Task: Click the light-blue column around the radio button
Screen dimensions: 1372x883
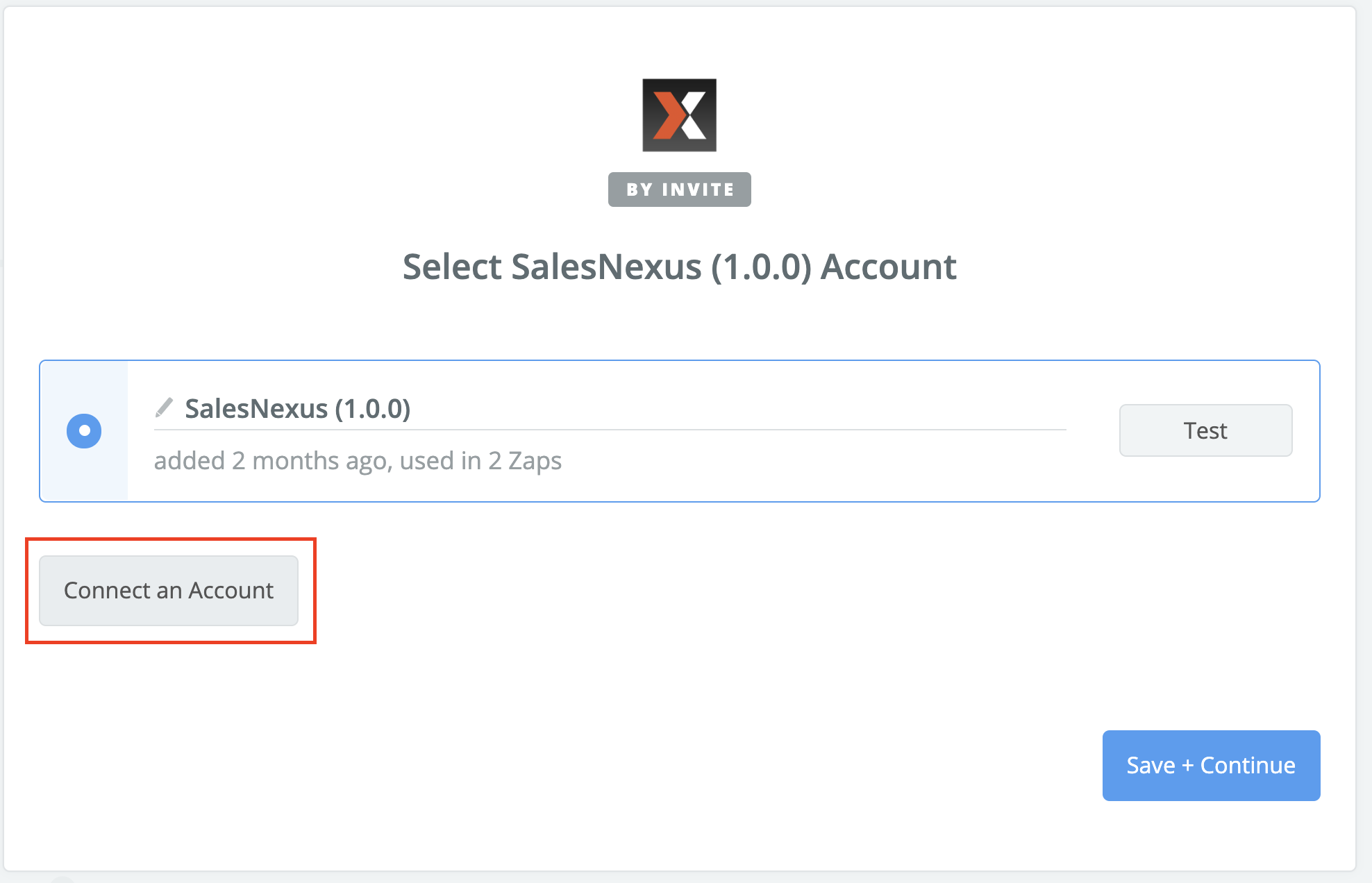Action: pos(84,431)
